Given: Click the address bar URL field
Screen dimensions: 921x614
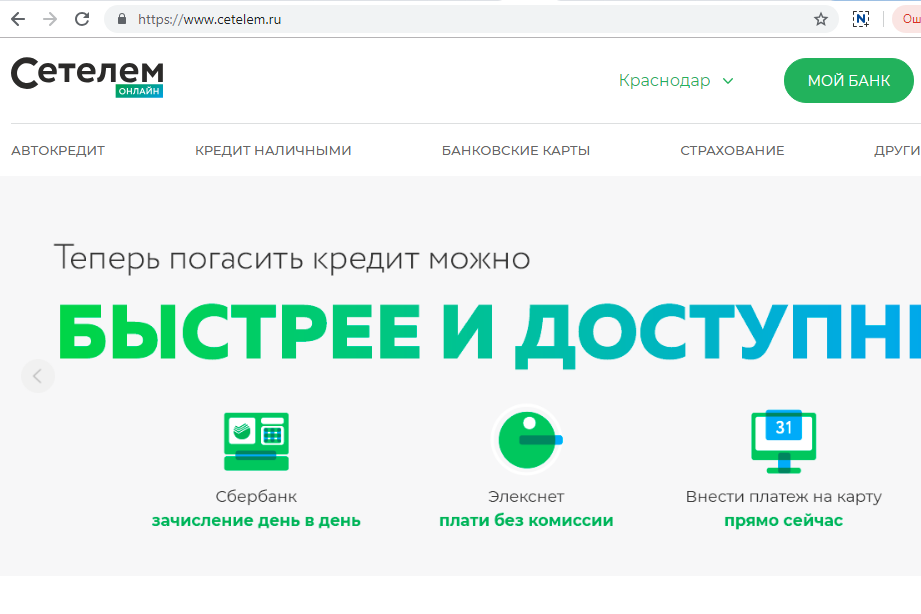Looking at the screenshot, I should 470,19.
